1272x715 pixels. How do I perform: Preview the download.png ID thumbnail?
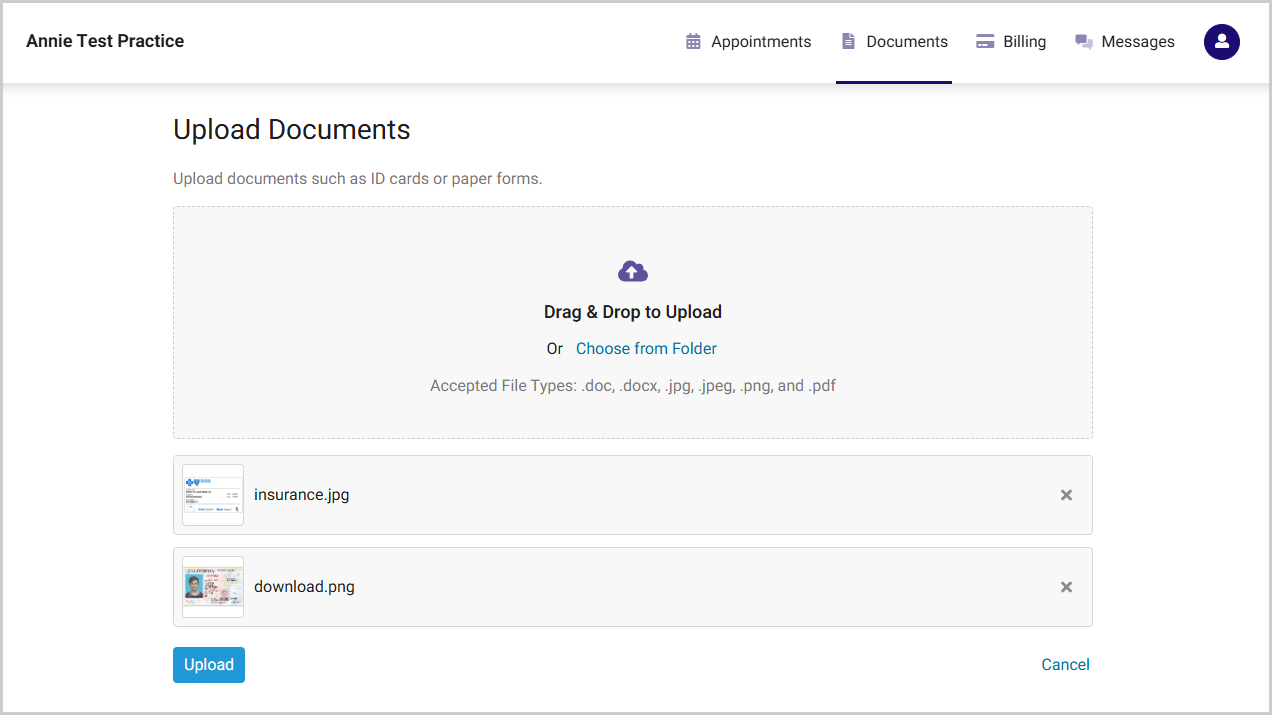[213, 587]
